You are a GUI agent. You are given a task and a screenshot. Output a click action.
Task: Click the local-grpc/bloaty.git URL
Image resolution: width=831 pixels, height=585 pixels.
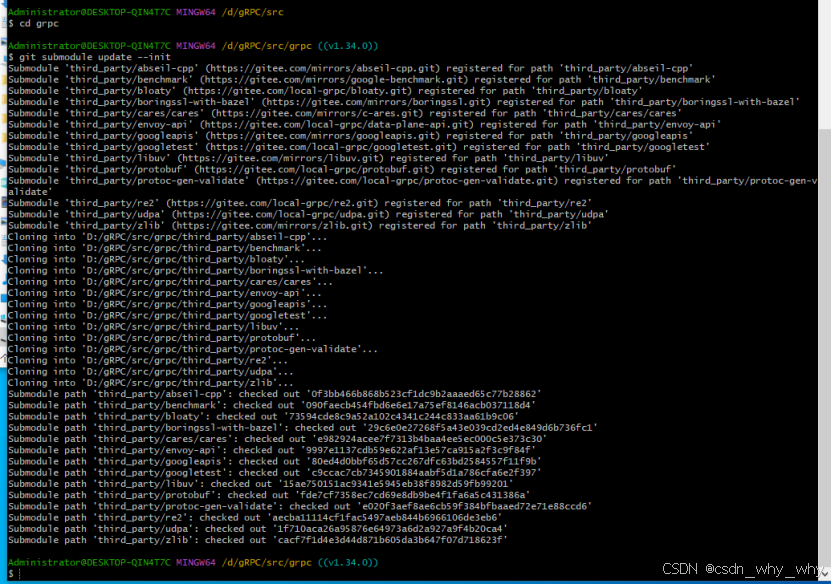point(297,91)
